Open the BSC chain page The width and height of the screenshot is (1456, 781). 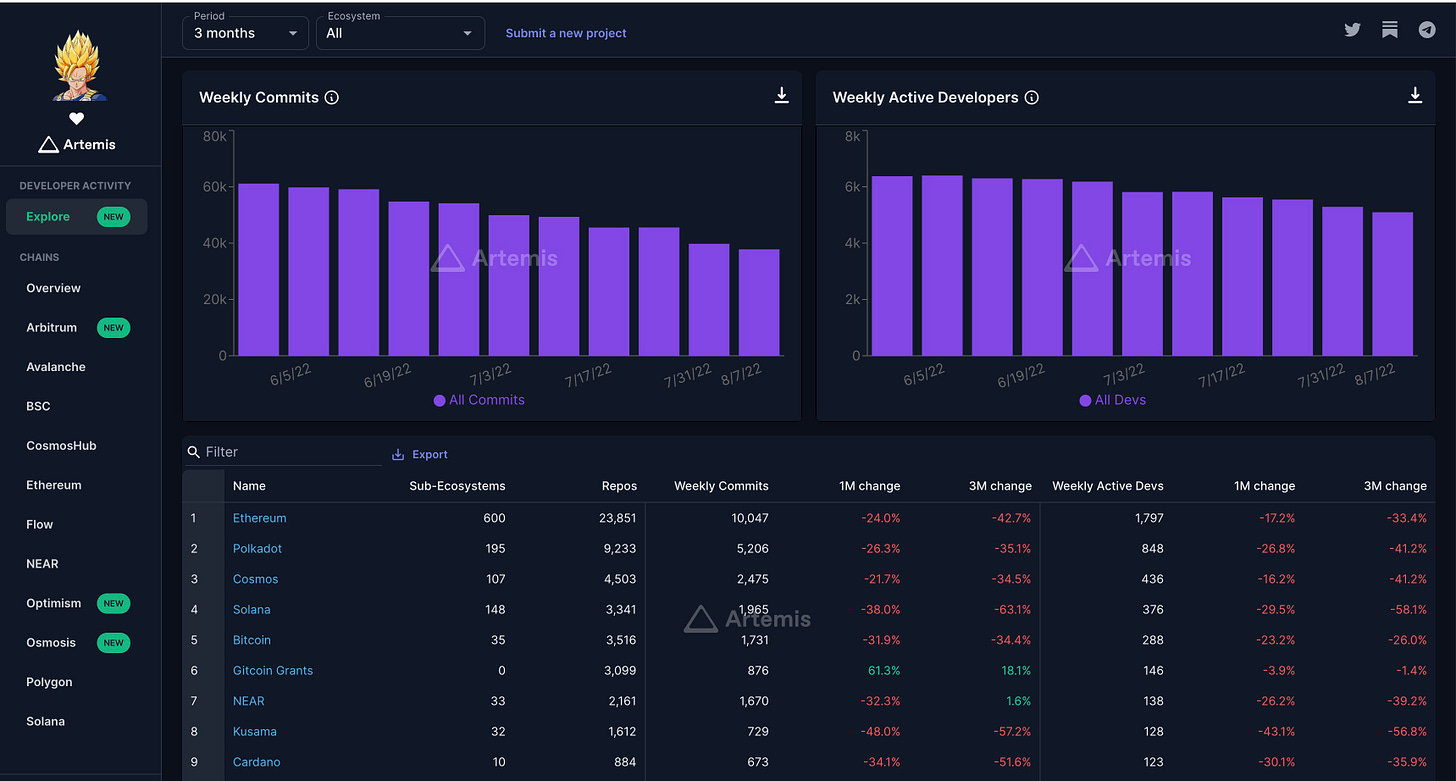coord(38,406)
